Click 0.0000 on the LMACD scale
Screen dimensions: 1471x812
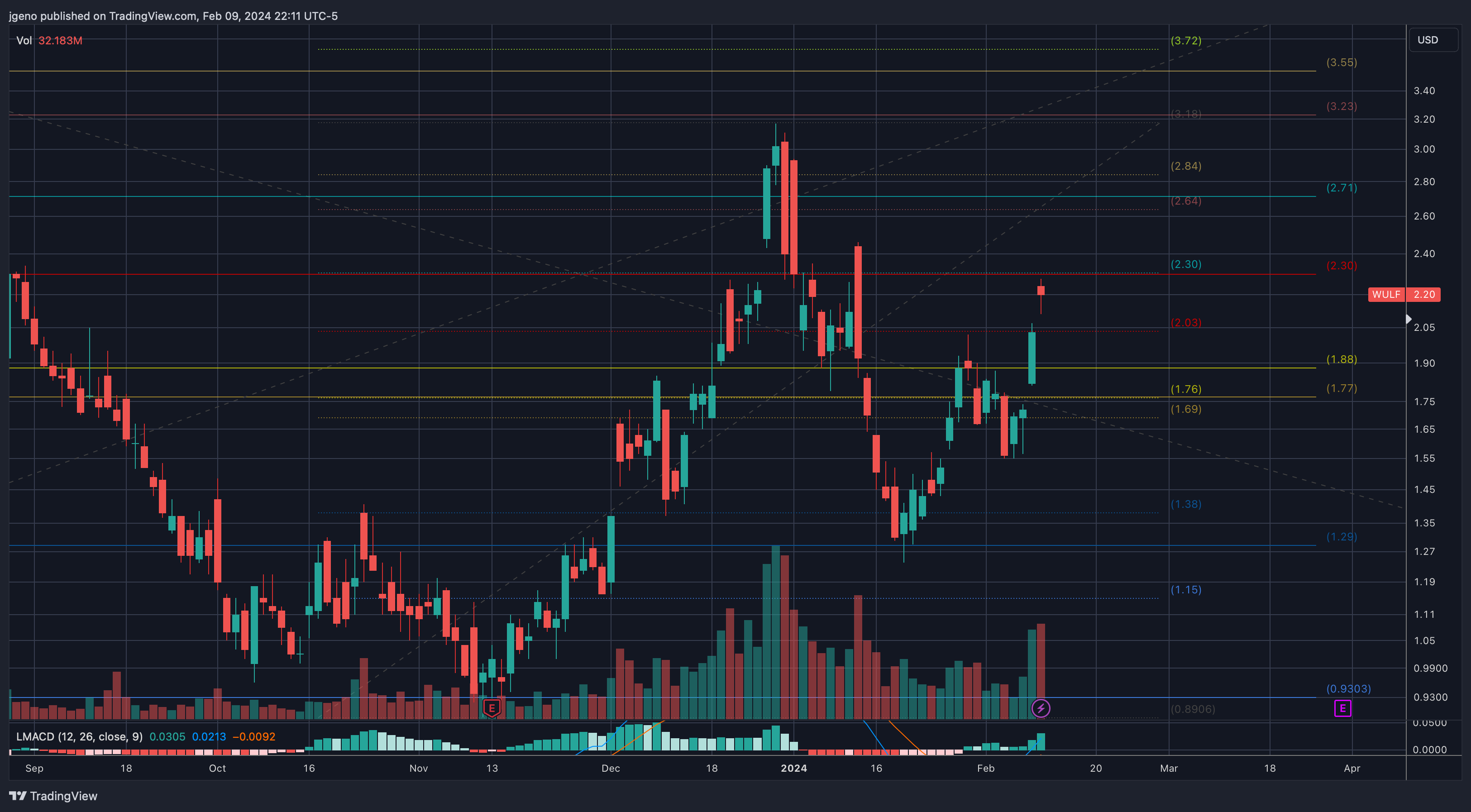click(1430, 750)
